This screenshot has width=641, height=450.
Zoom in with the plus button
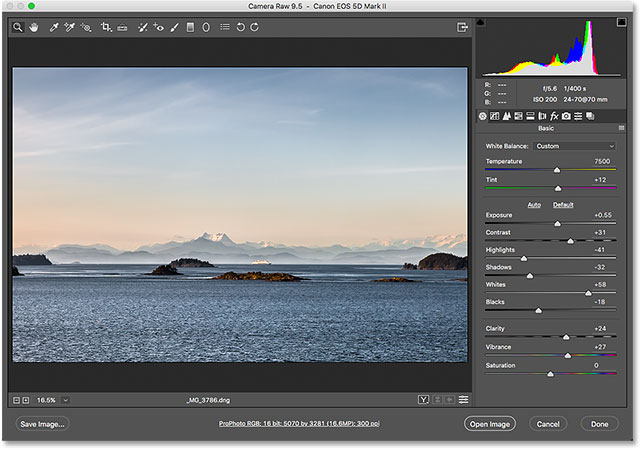[26, 401]
